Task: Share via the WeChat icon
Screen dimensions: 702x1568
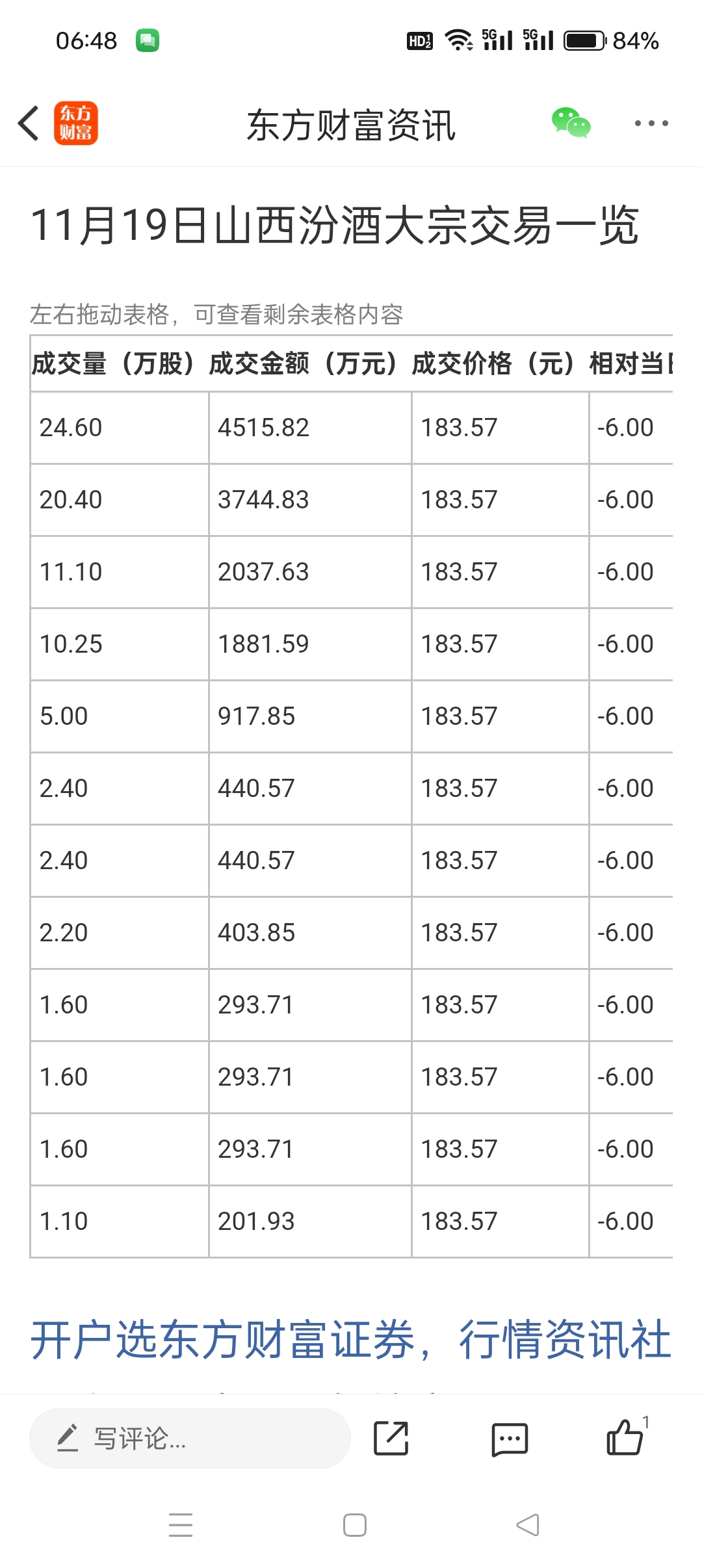Action: pos(571,123)
